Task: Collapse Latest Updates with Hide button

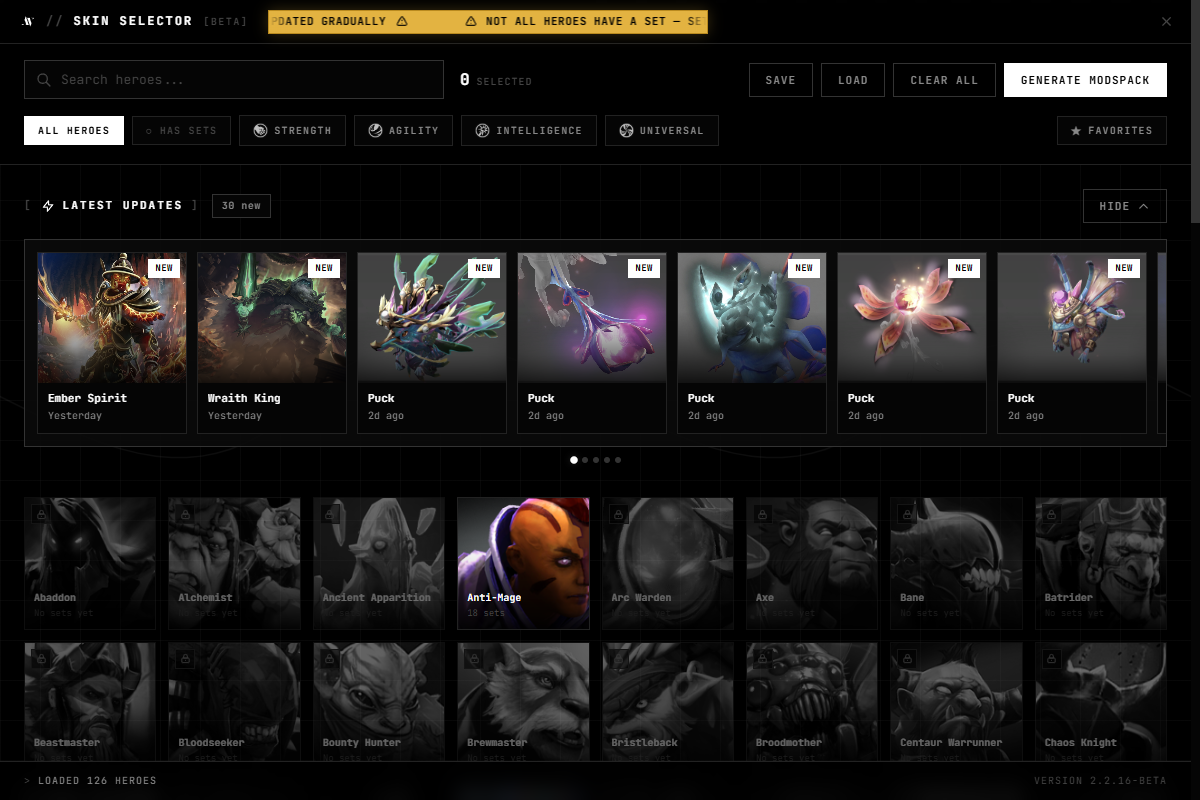Action: [1125, 206]
